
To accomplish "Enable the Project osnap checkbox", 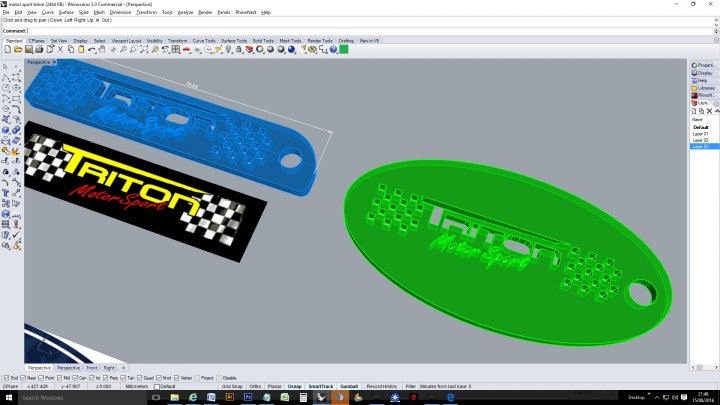I will [x=197, y=378].
